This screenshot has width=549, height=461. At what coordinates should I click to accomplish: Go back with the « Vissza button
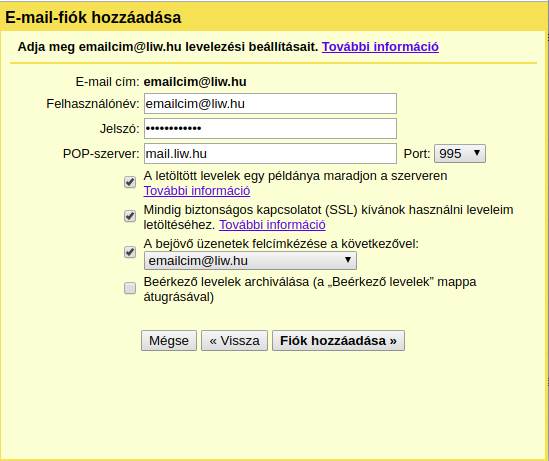234,341
